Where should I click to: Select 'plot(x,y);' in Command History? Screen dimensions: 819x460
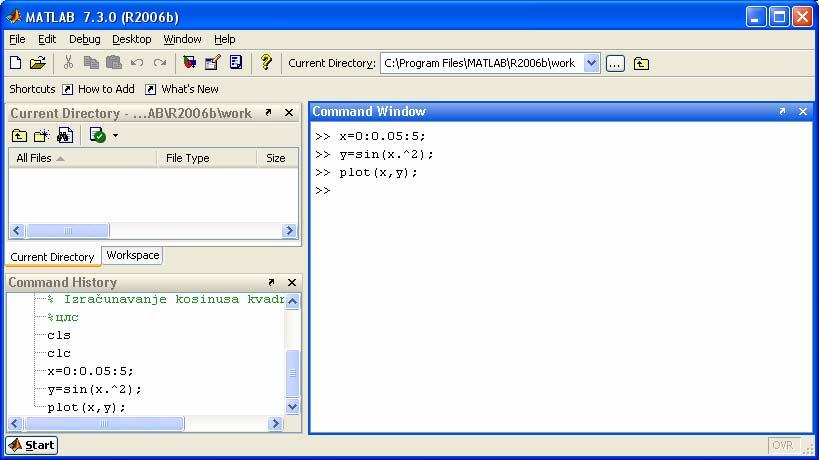pyautogui.click(x=87, y=407)
